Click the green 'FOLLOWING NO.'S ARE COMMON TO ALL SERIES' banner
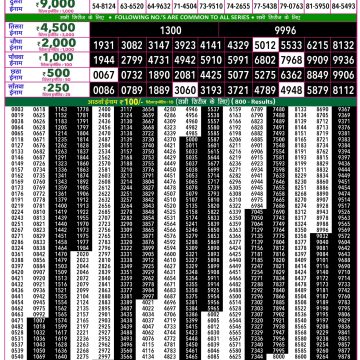Viewport: 360px width, 360px height. 180,17
